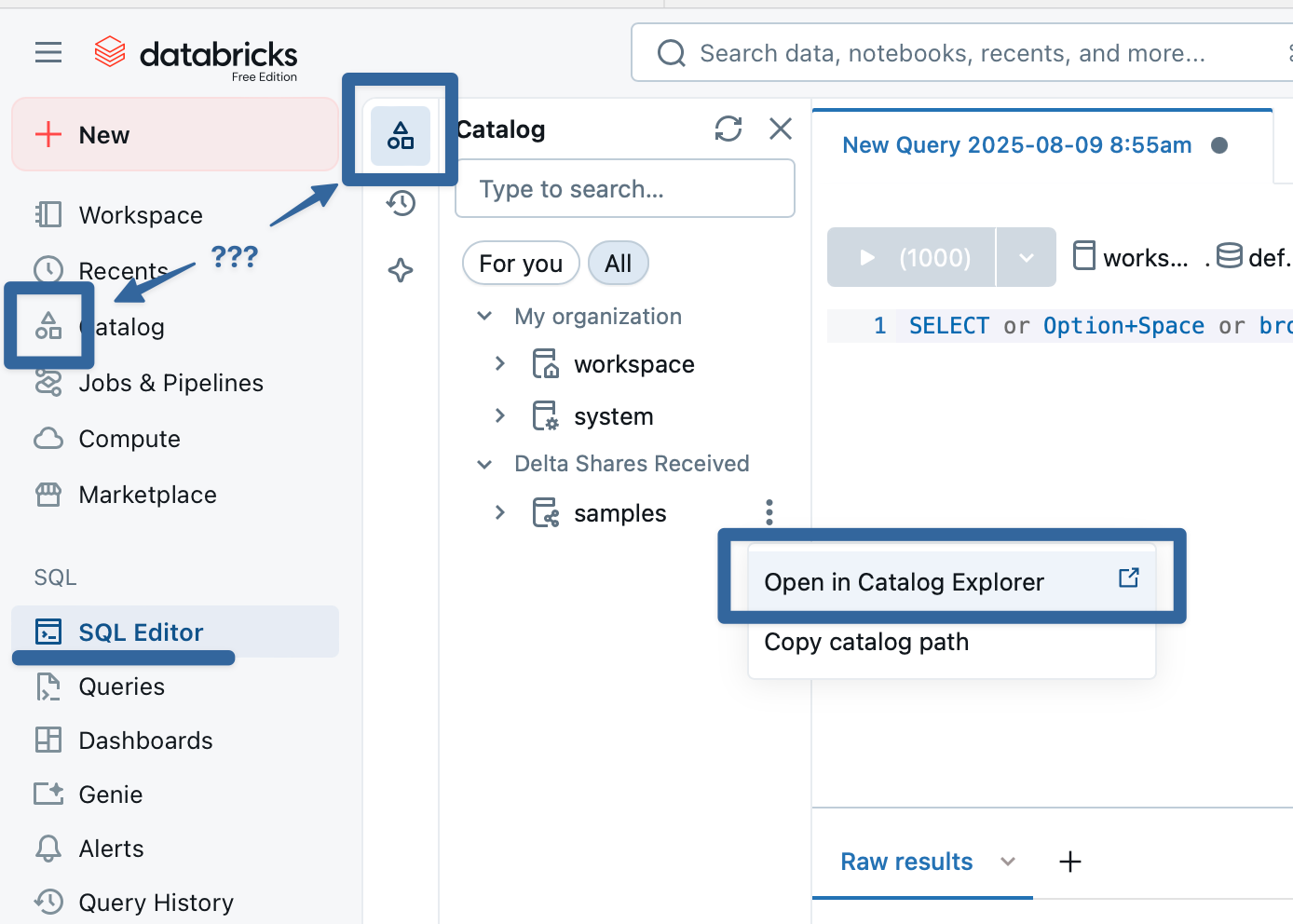Screen dimensions: 1293x924
Task: Select the system catalog item
Action: coord(613,416)
